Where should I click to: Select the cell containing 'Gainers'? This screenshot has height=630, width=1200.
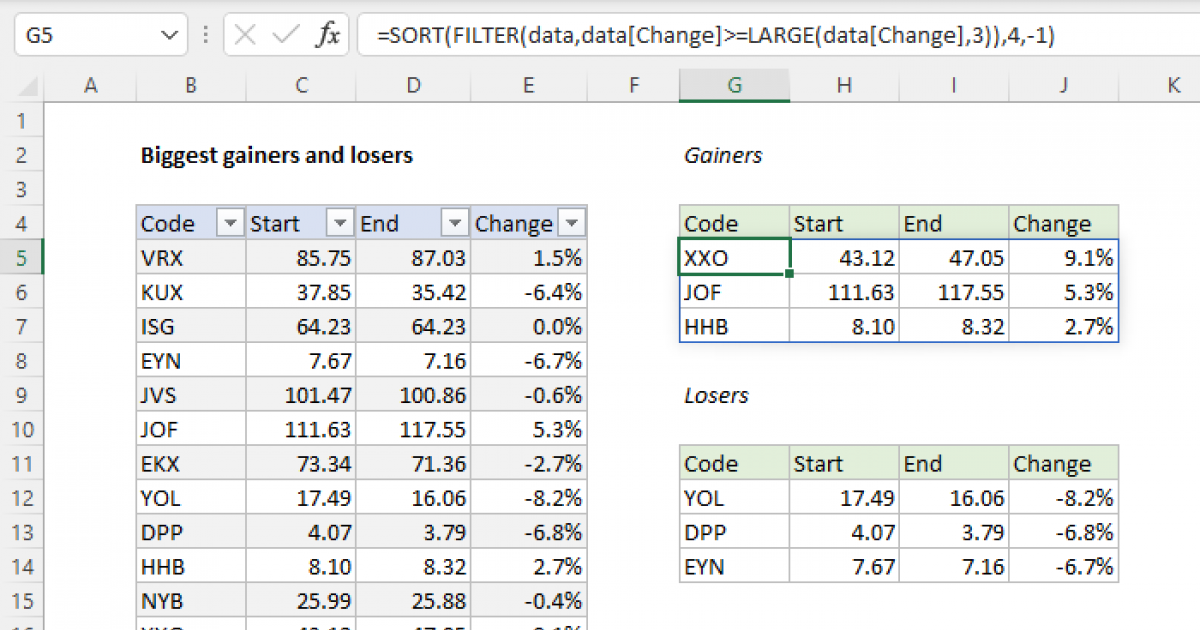(x=722, y=155)
